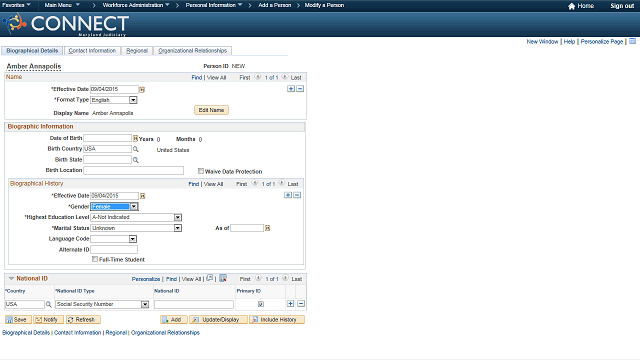Viewport: 640px width, 360px height.
Task: Open calendar for Name Effective Date
Action: tap(142, 89)
